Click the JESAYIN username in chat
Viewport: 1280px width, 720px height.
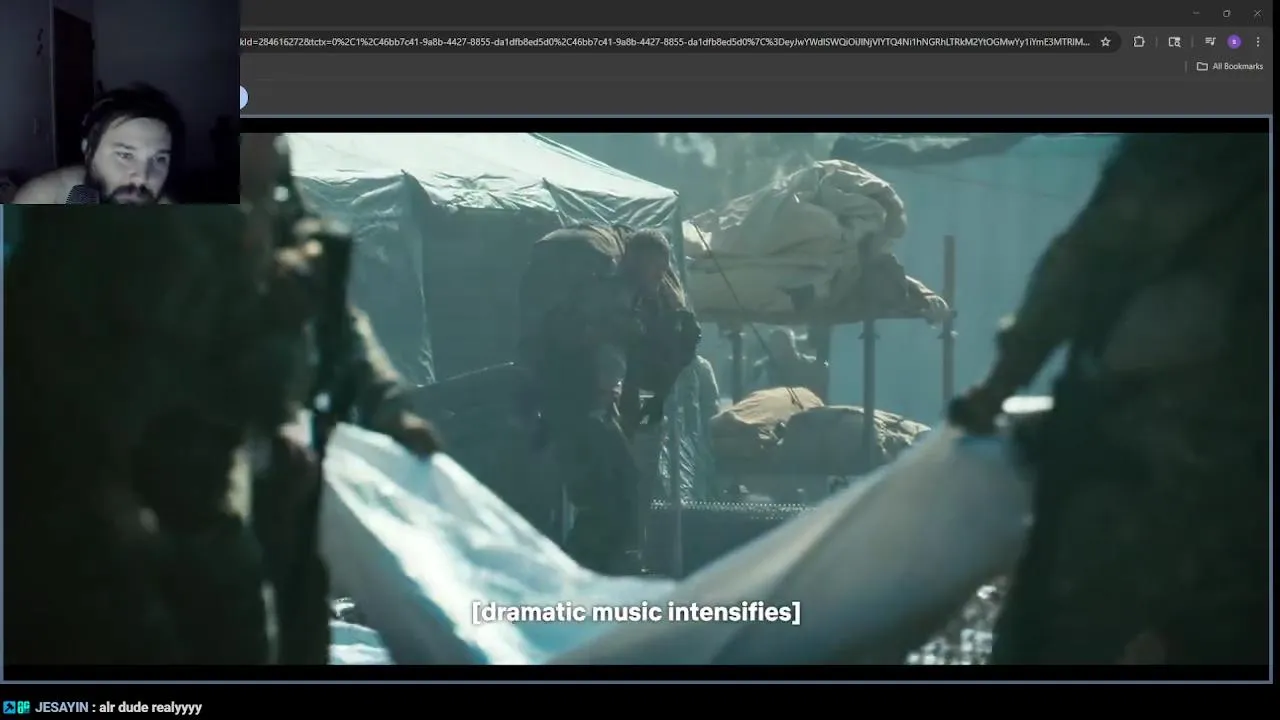(61, 707)
